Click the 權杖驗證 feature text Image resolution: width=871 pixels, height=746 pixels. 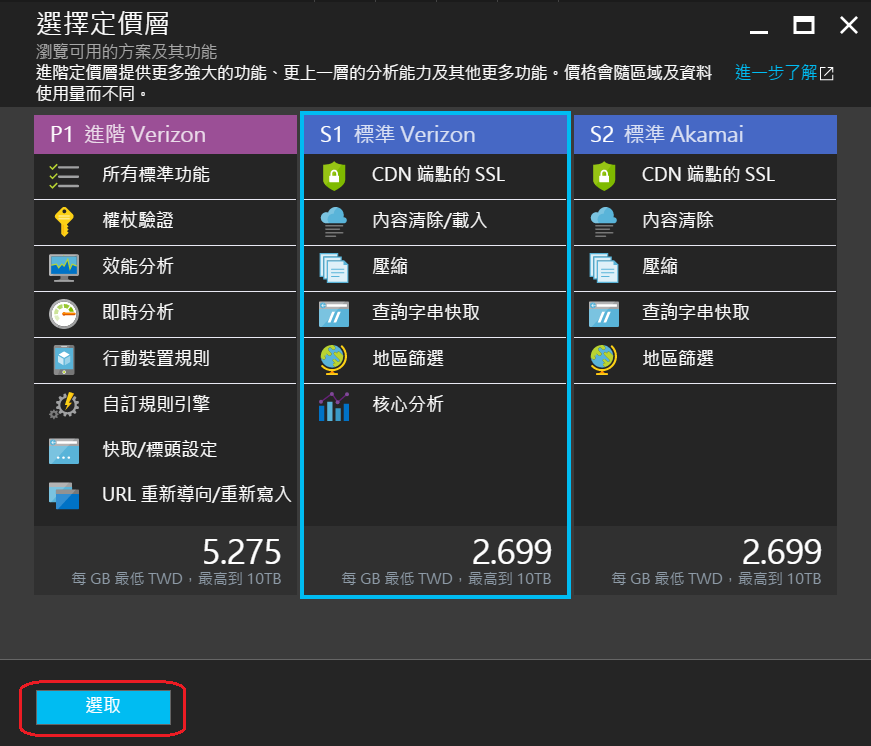pos(138,221)
